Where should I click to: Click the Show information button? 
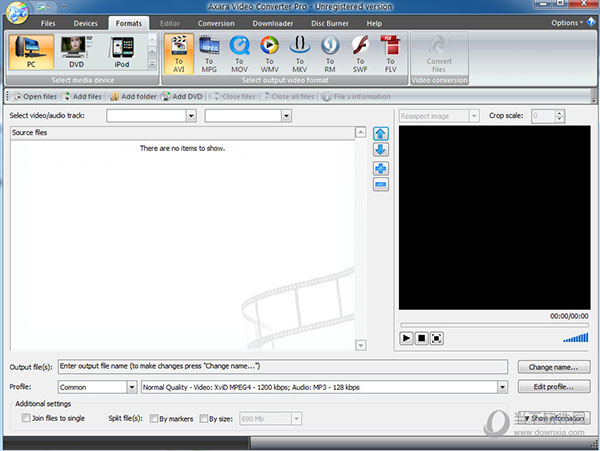pos(554,418)
